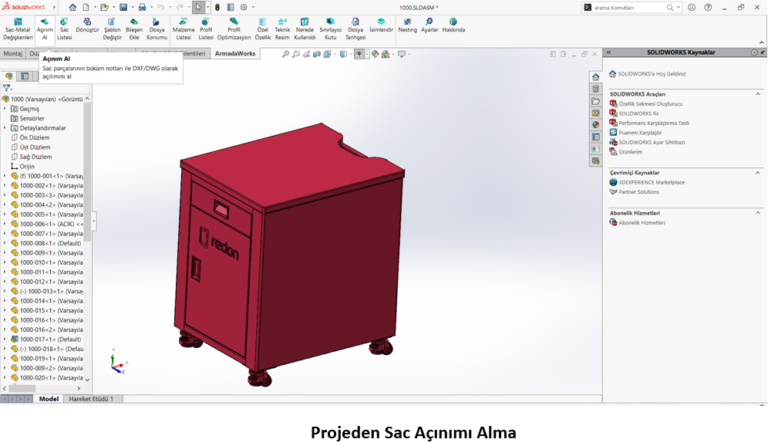Expand the Detaylandırmalar tree node
Image resolution: width=768 pixels, height=446 pixels.
tap(5, 128)
